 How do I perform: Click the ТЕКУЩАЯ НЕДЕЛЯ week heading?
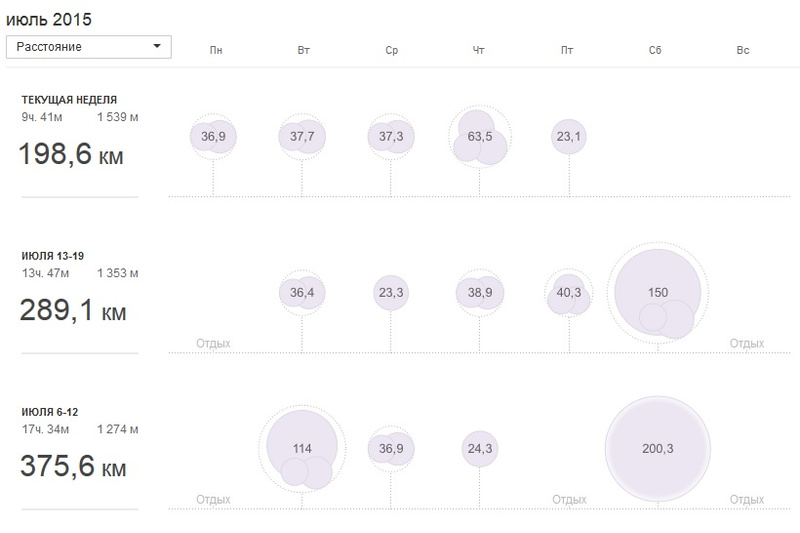click(69, 100)
